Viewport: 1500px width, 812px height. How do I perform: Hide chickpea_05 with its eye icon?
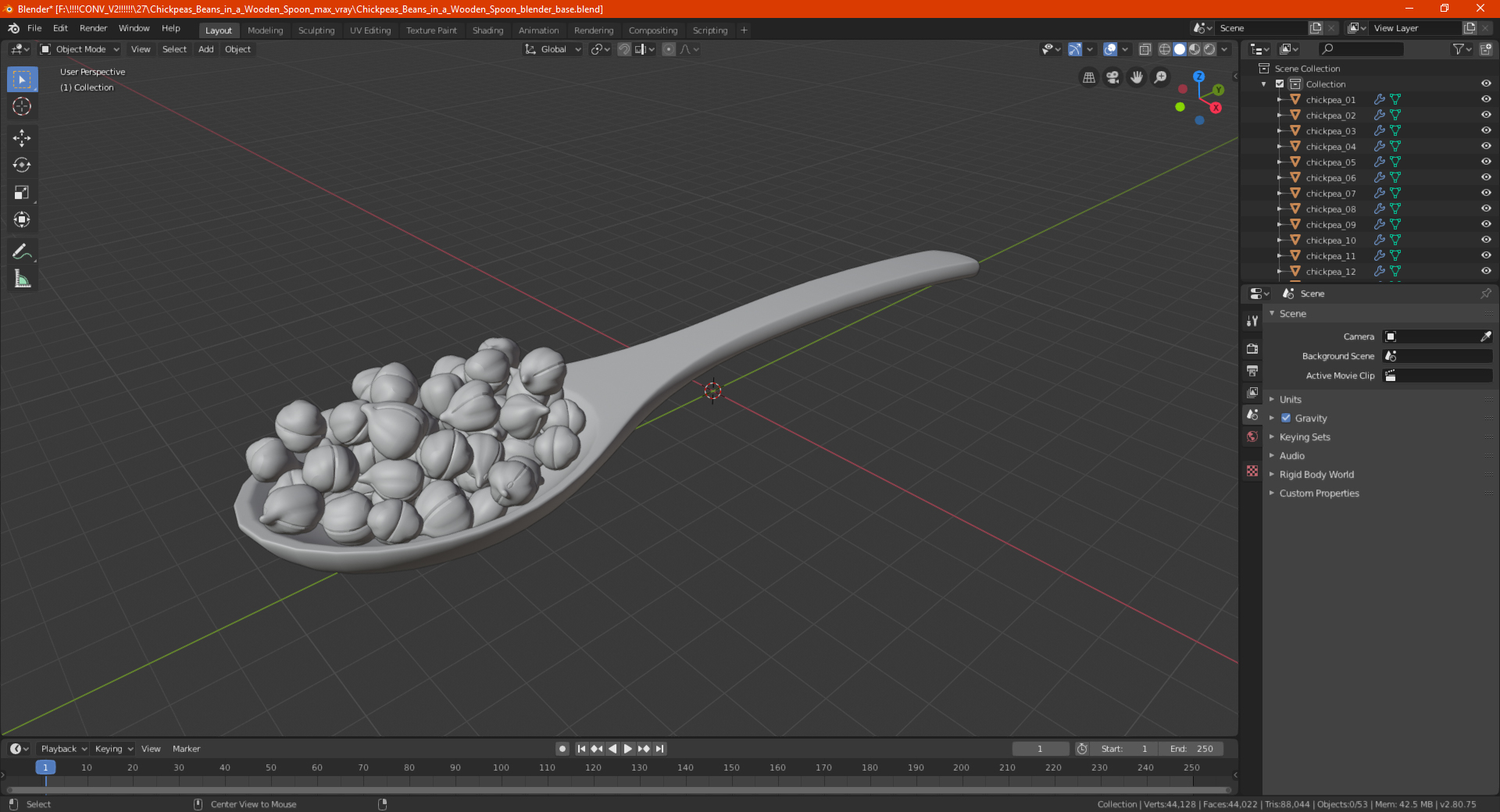(x=1486, y=162)
